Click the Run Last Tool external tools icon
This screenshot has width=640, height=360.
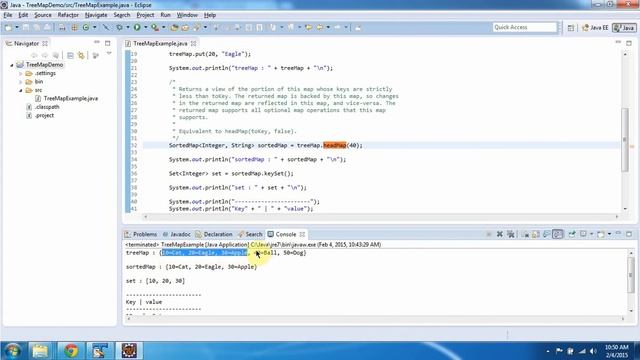coord(155,27)
